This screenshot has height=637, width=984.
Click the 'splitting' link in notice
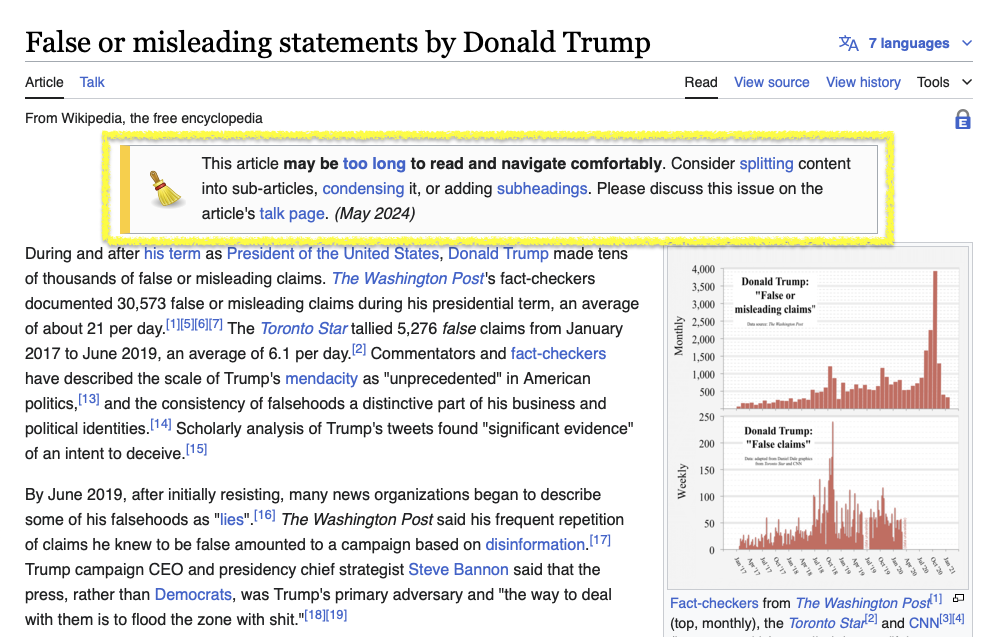coord(766,163)
